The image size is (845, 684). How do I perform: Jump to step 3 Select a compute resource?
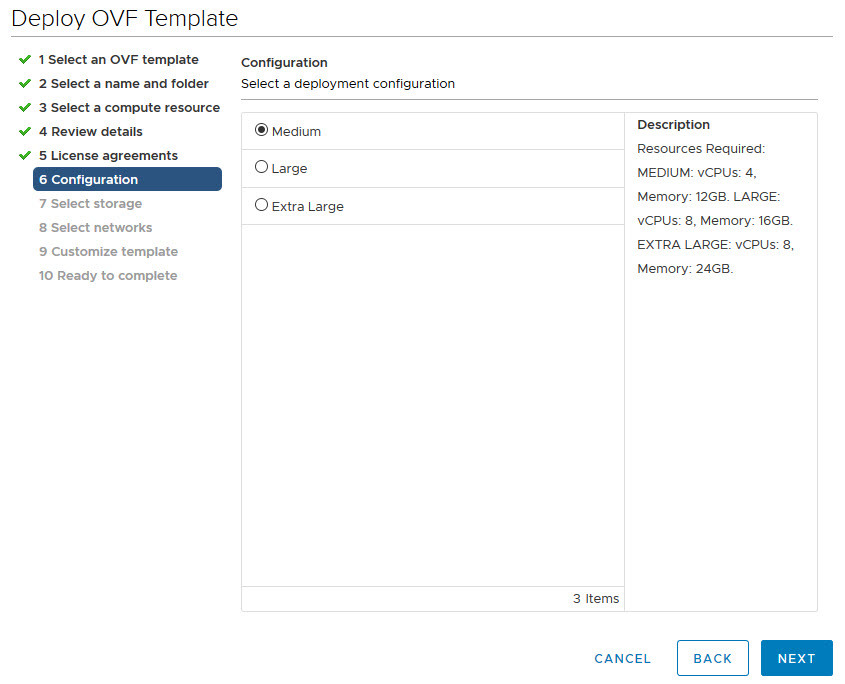coord(129,108)
